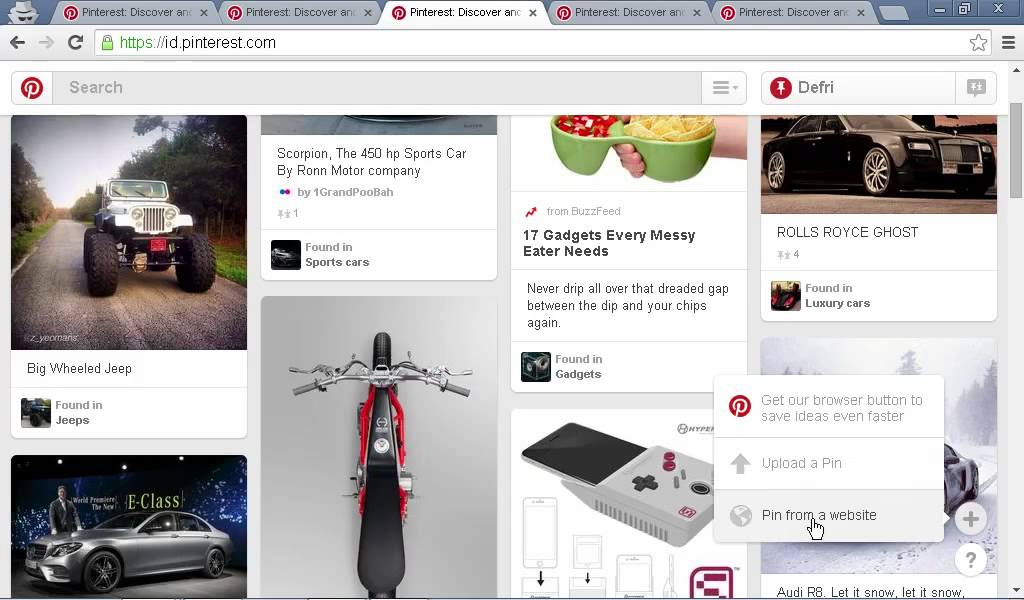Click from BuzzFeed source link
The height and width of the screenshot is (600, 1024).
(x=583, y=212)
